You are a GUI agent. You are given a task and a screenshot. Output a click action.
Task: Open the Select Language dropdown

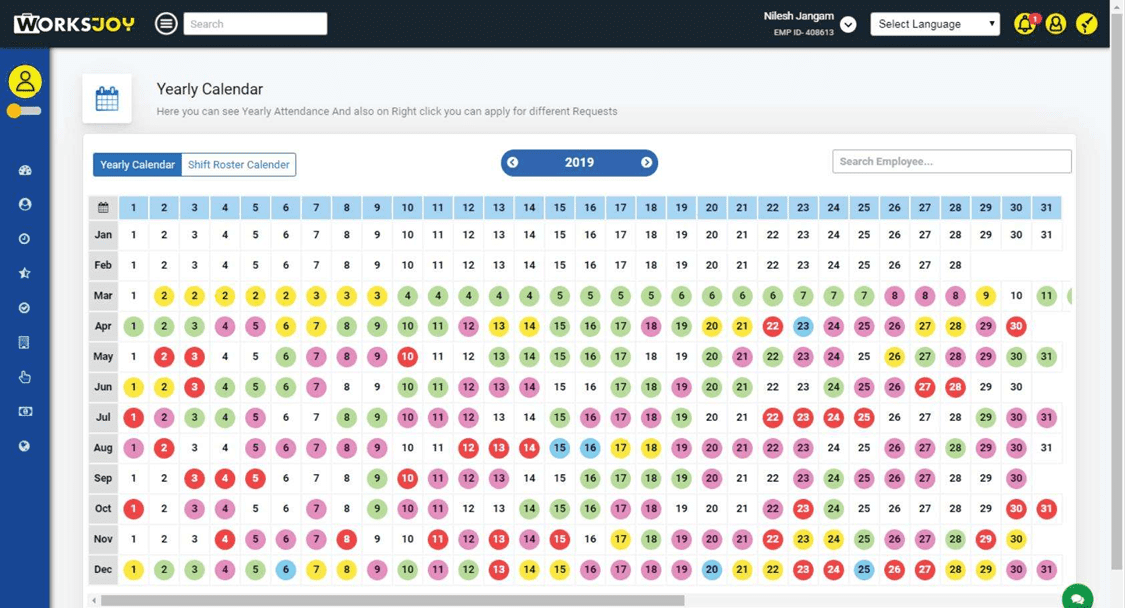pos(935,24)
